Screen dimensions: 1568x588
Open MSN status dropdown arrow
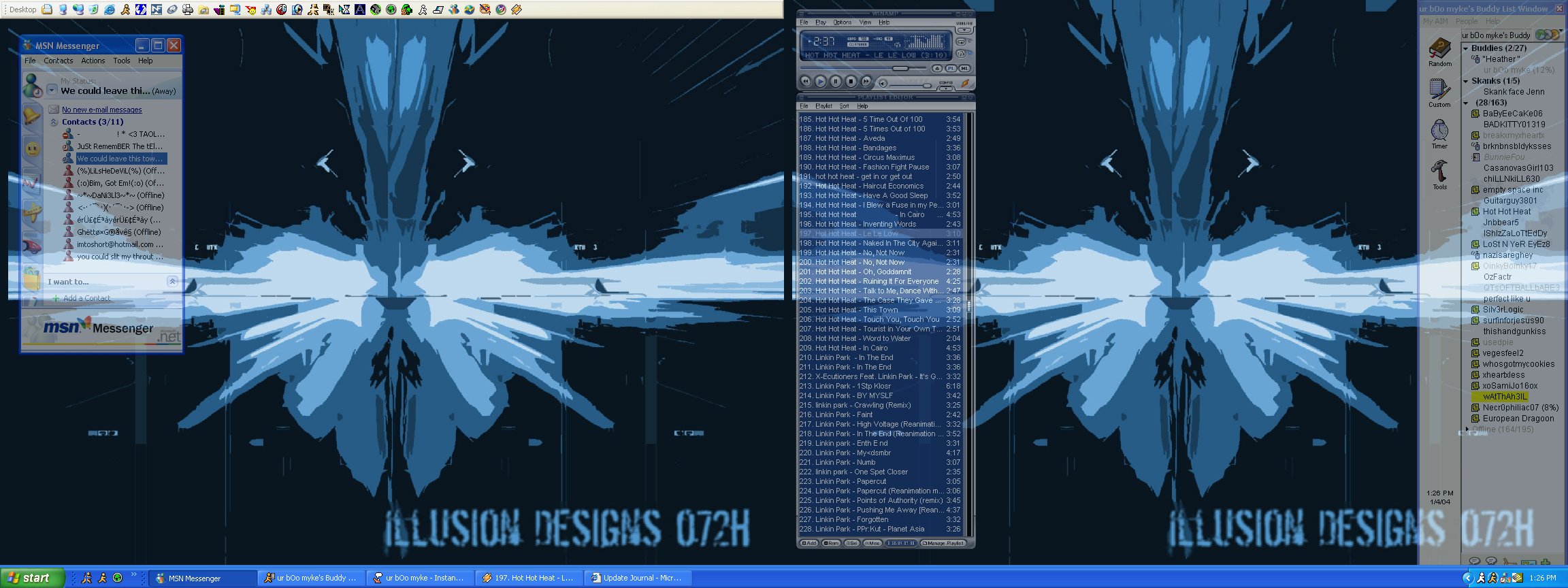pyautogui.click(x=52, y=90)
